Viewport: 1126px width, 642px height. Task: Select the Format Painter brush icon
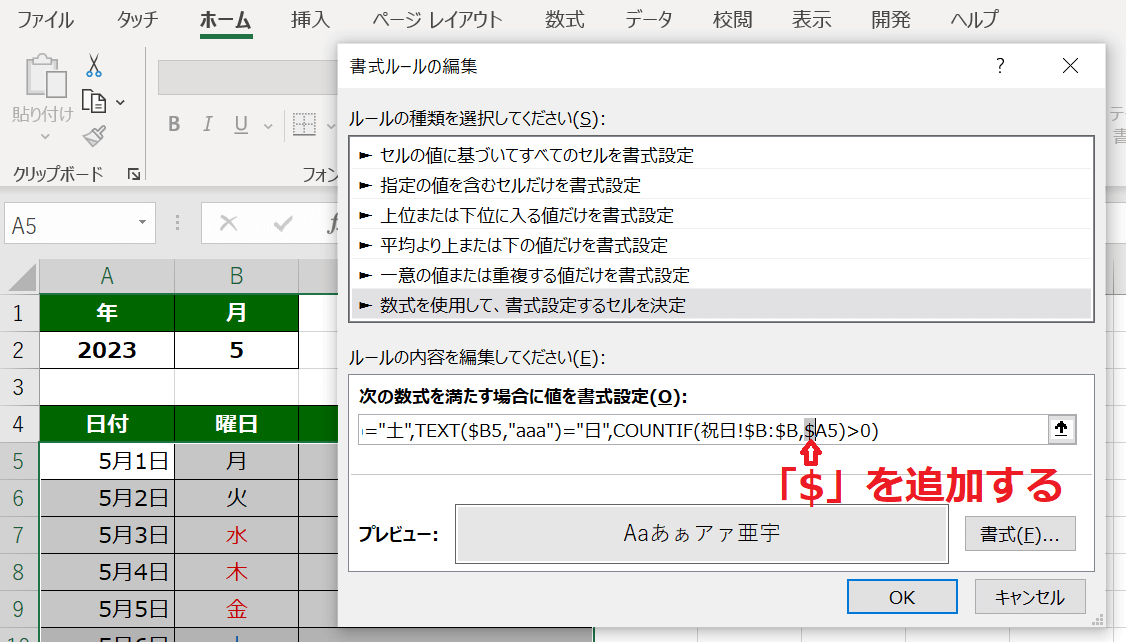pos(94,136)
